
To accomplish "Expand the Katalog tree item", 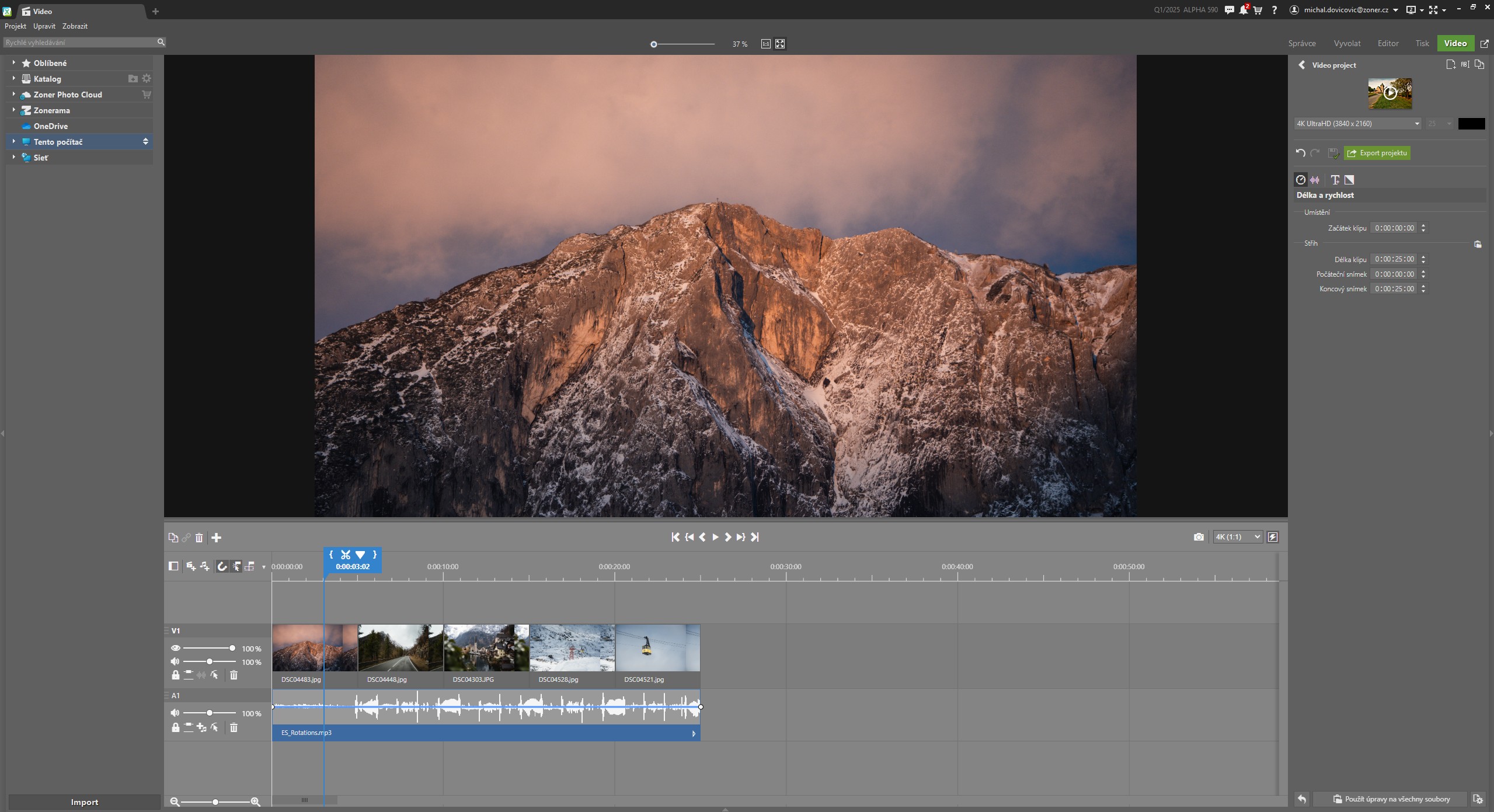I will 13,79.
